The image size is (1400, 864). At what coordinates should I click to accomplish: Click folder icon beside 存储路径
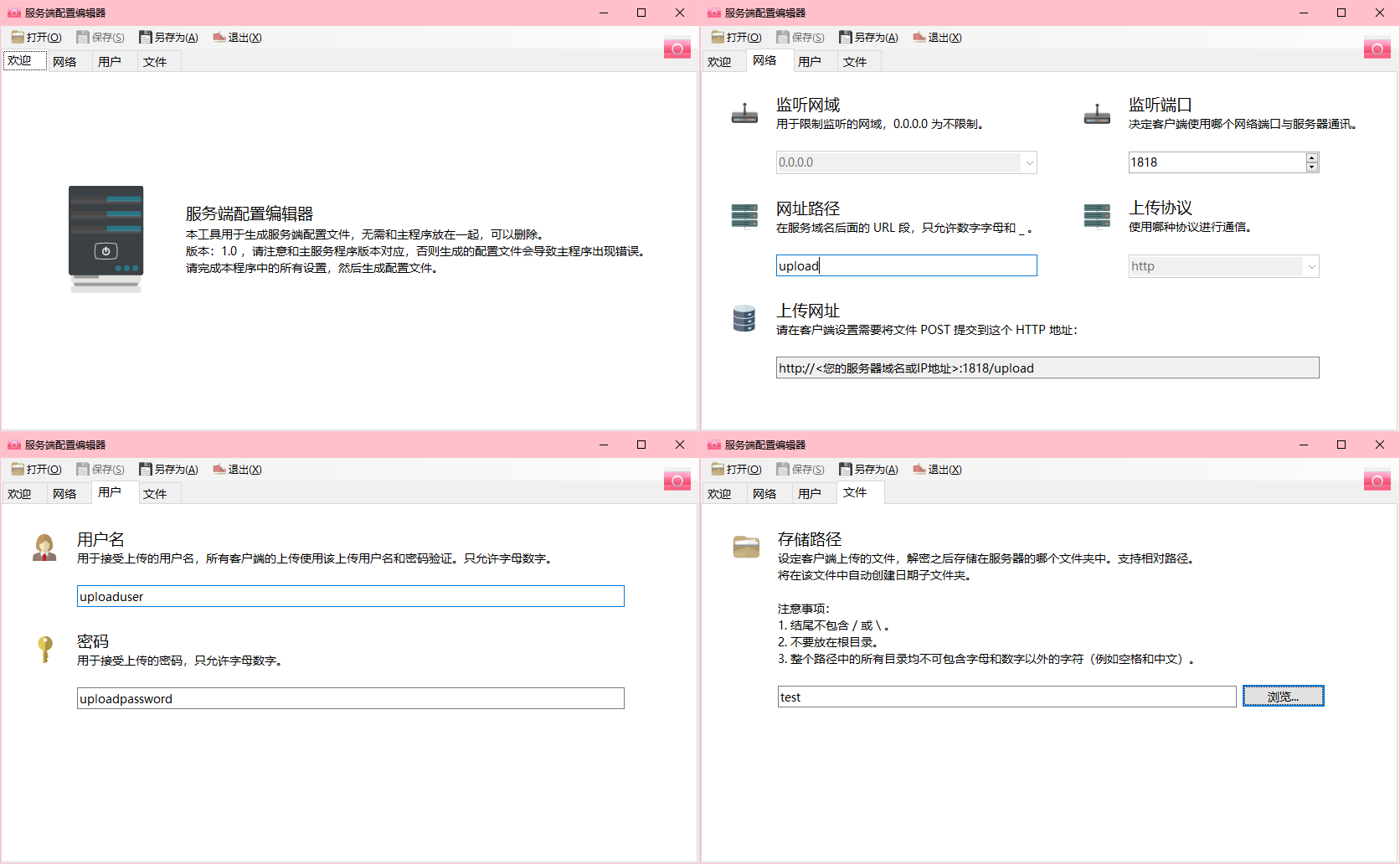click(x=746, y=547)
